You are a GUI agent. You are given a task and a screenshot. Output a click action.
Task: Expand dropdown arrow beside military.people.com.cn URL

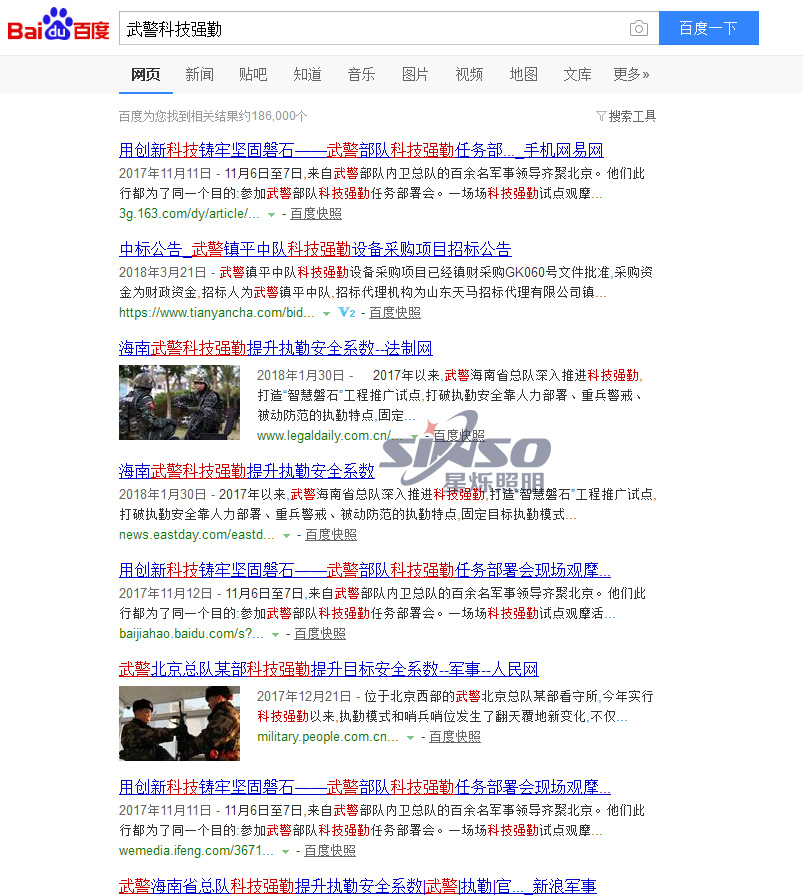coord(410,738)
